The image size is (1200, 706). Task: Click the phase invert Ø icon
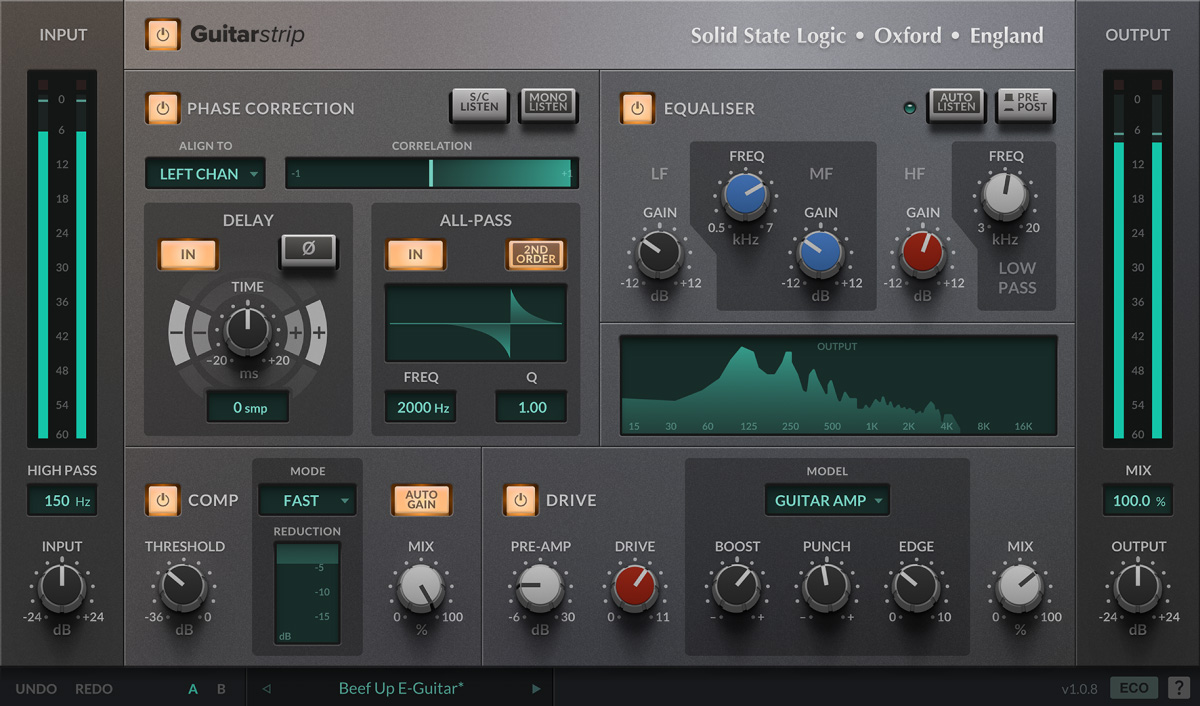point(308,253)
